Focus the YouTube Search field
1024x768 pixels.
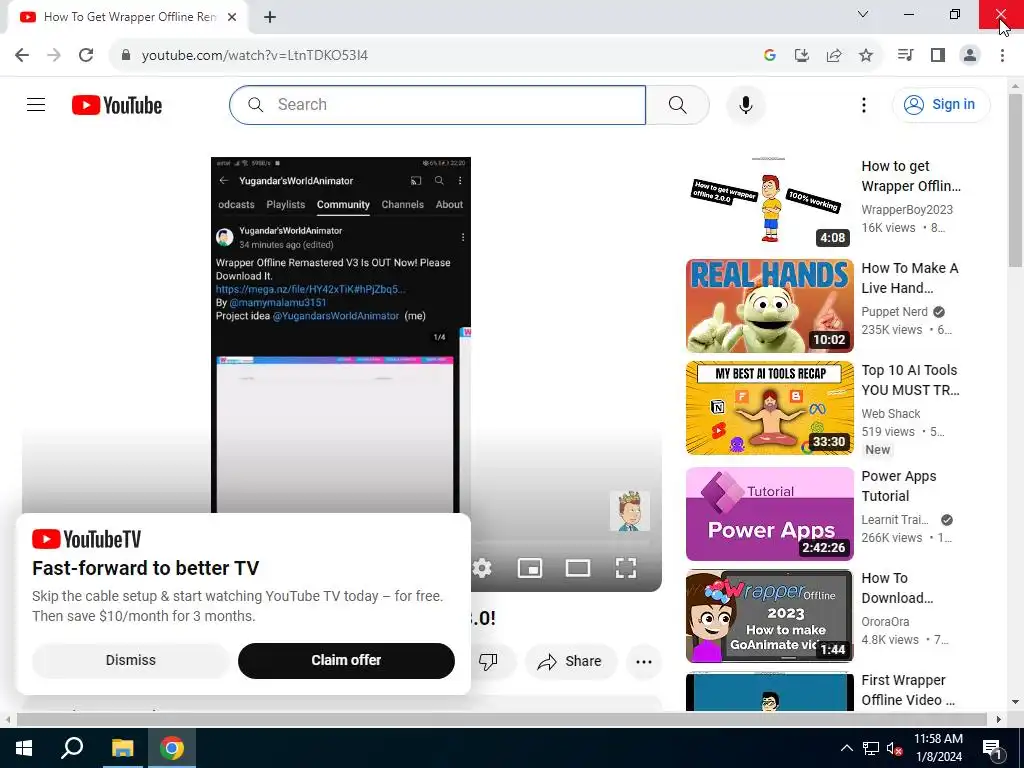[438, 104]
